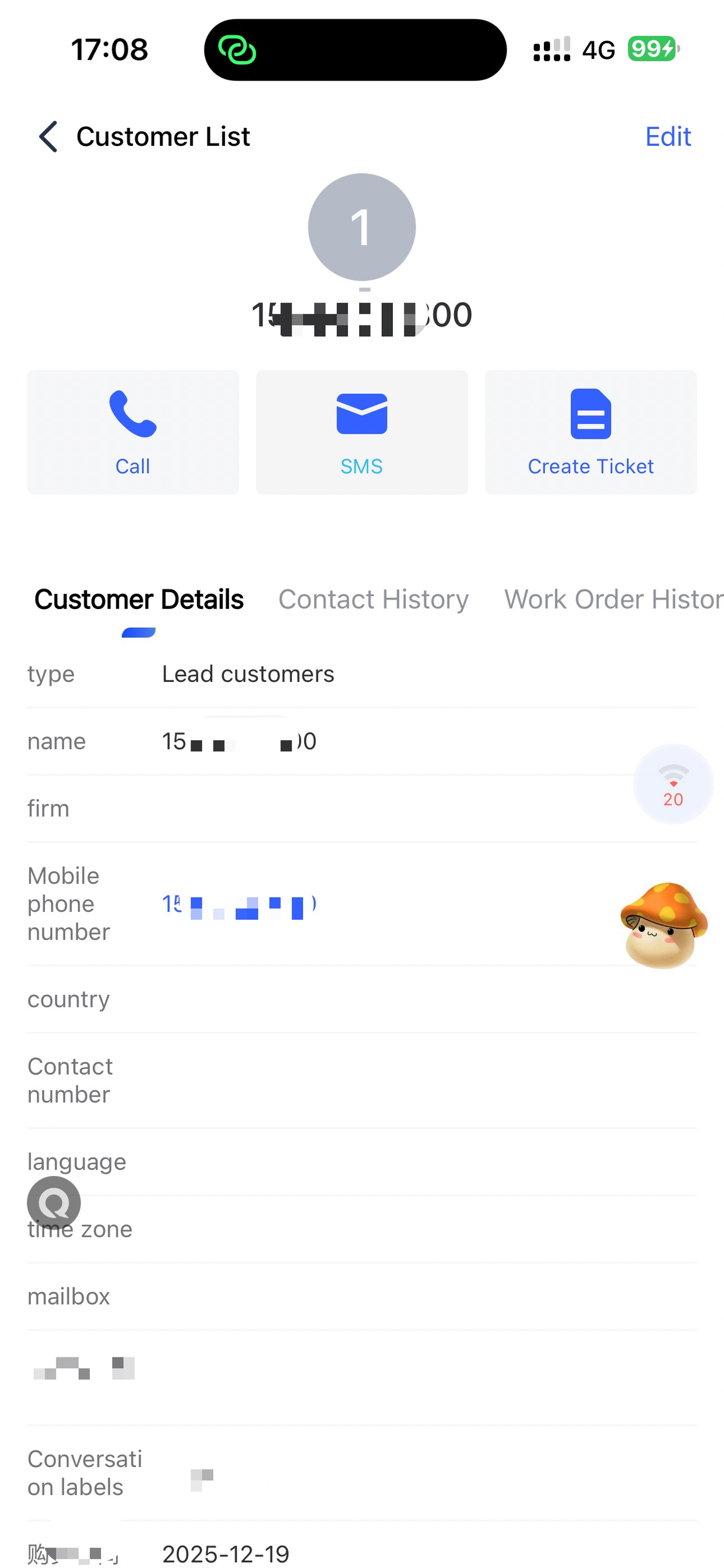Viewport: 724px width, 1568px height.
Task: Tap the language field row
Action: pyautogui.click(x=361, y=1162)
